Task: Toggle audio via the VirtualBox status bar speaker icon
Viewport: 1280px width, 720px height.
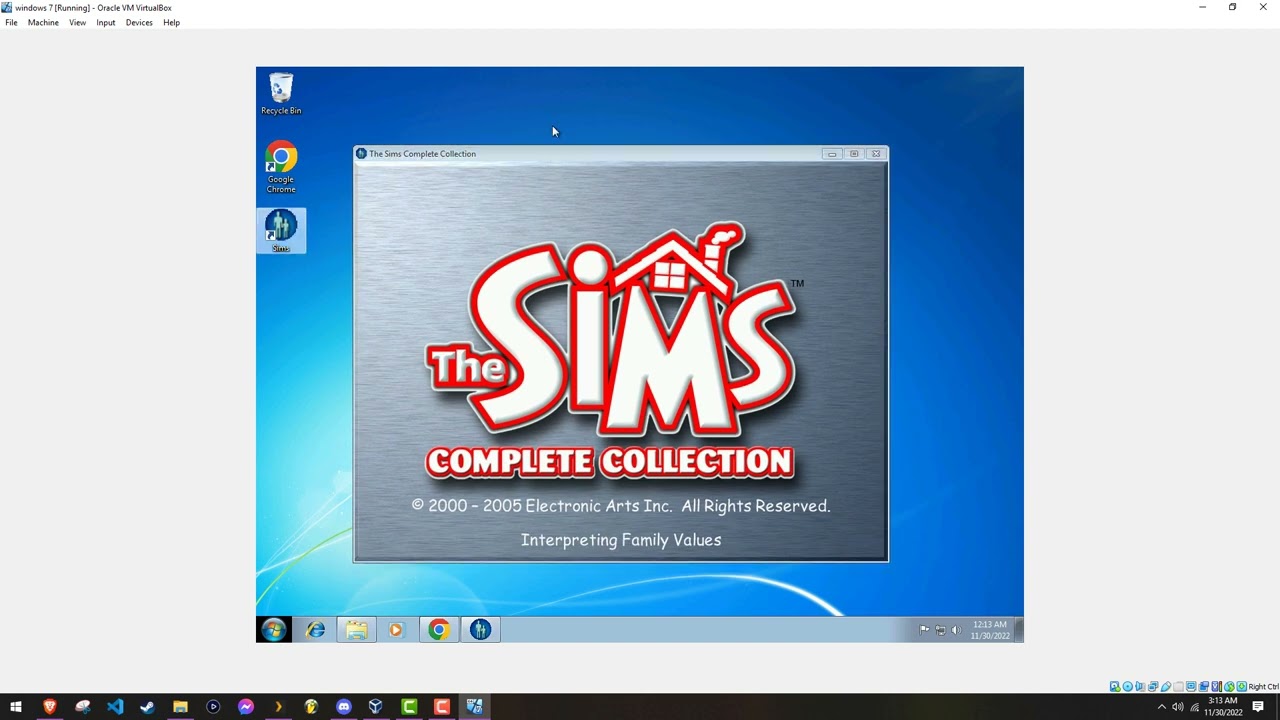Action: tap(1141, 686)
